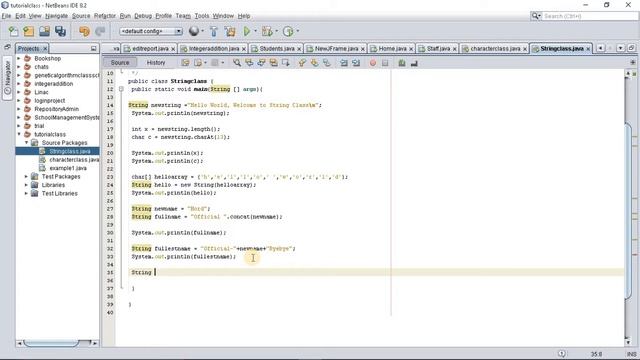640x360 pixels.
Task: Click the red Start Macro Recording icon
Action: tap(373, 63)
